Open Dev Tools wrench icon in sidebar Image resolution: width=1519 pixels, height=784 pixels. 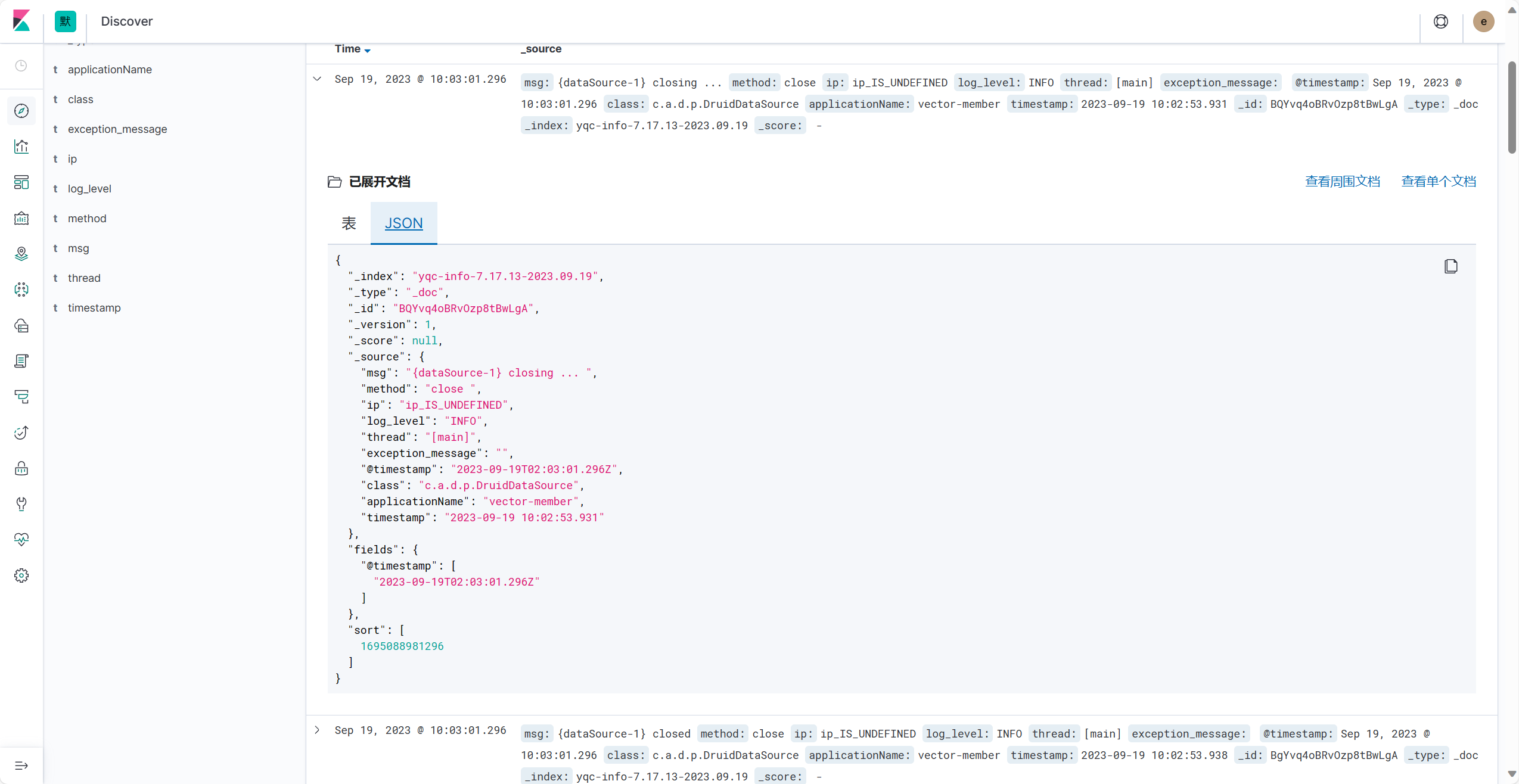point(21,504)
